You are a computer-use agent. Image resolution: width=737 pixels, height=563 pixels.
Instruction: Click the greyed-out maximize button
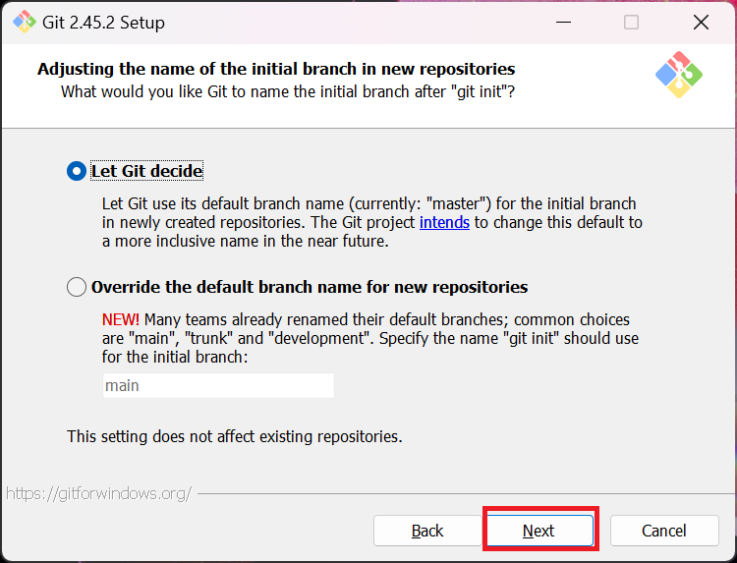[x=631, y=22]
